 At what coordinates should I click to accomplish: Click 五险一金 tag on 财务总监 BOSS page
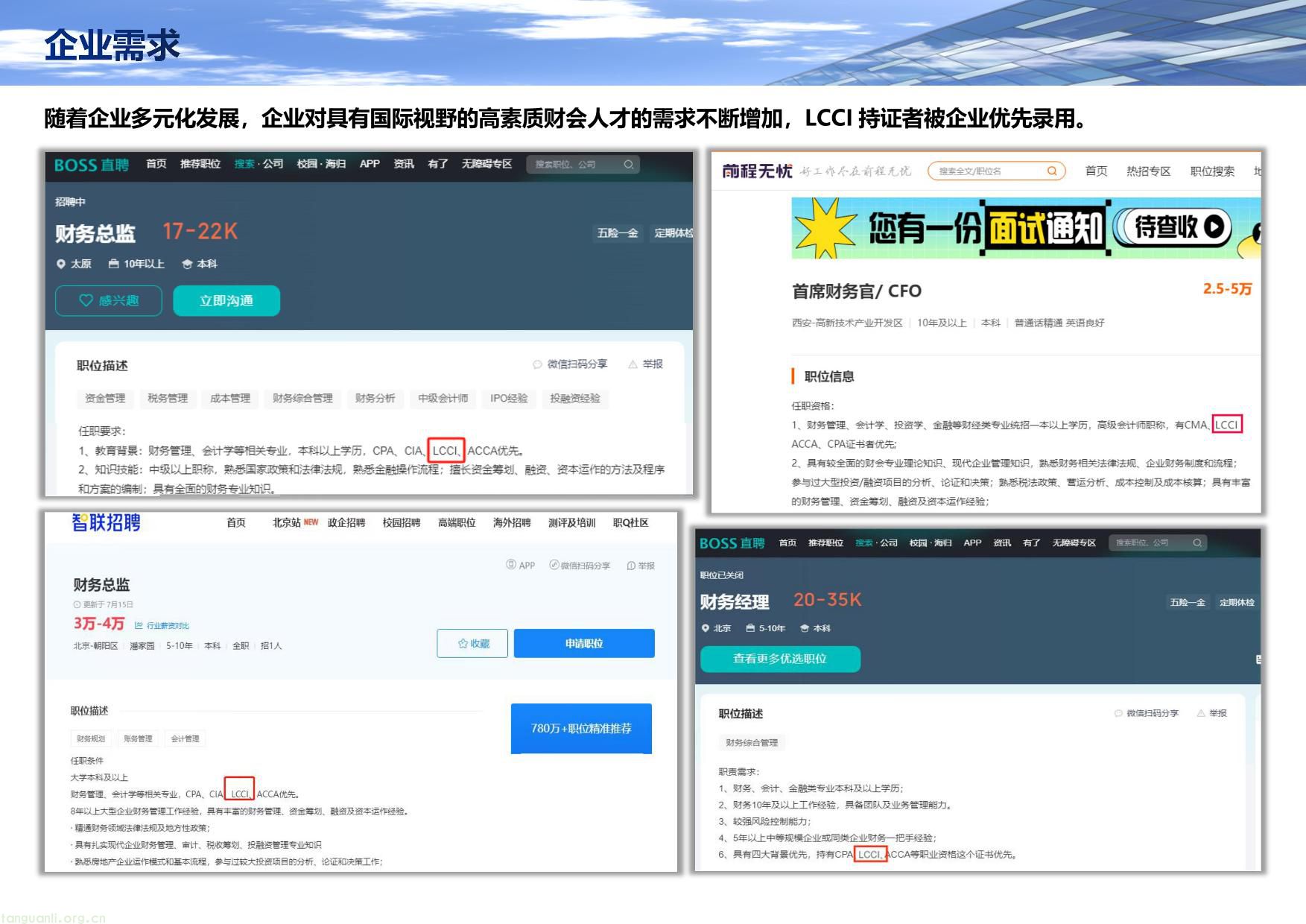618,233
